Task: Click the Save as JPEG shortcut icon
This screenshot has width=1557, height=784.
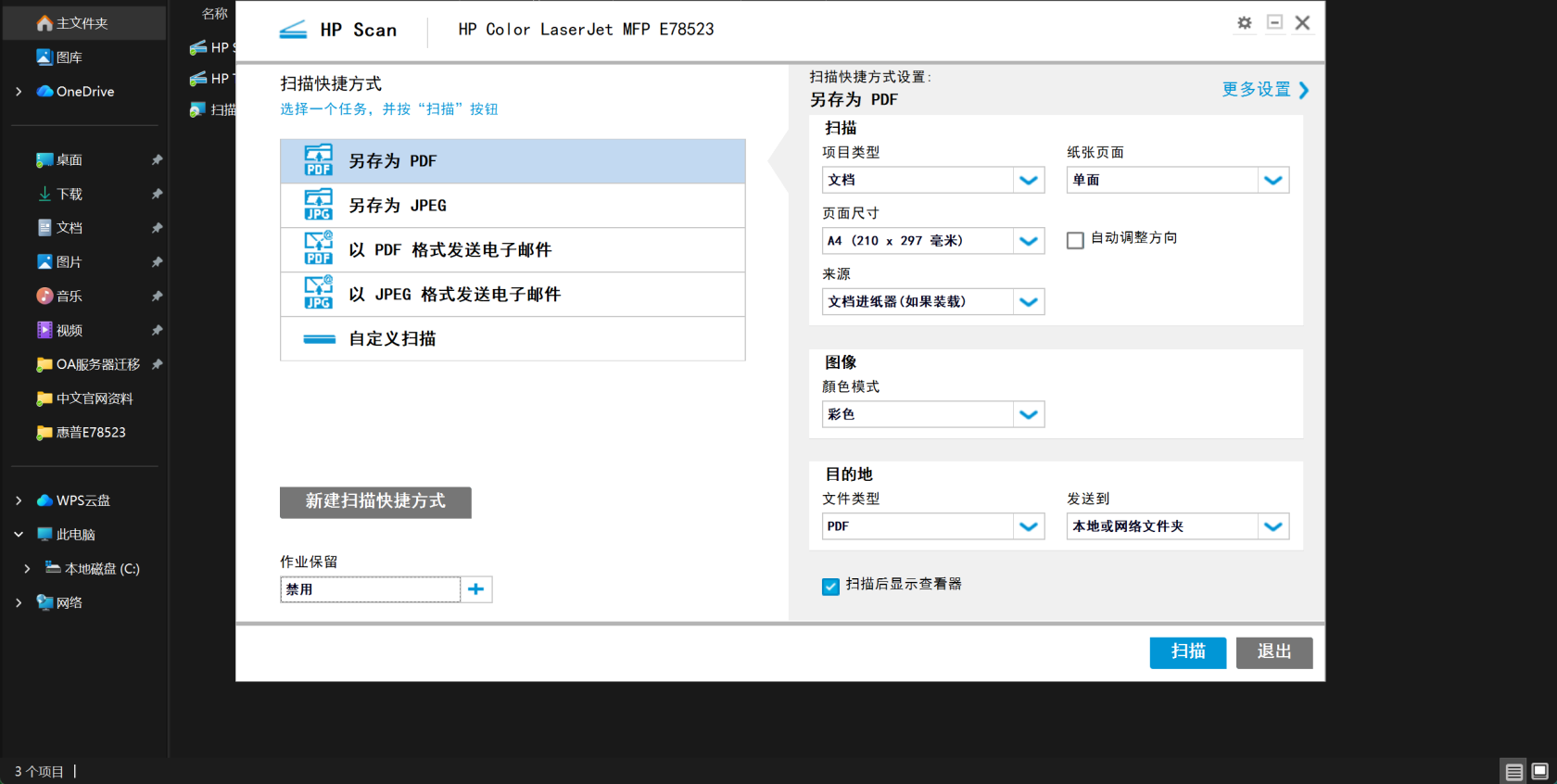Action: tap(318, 205)
